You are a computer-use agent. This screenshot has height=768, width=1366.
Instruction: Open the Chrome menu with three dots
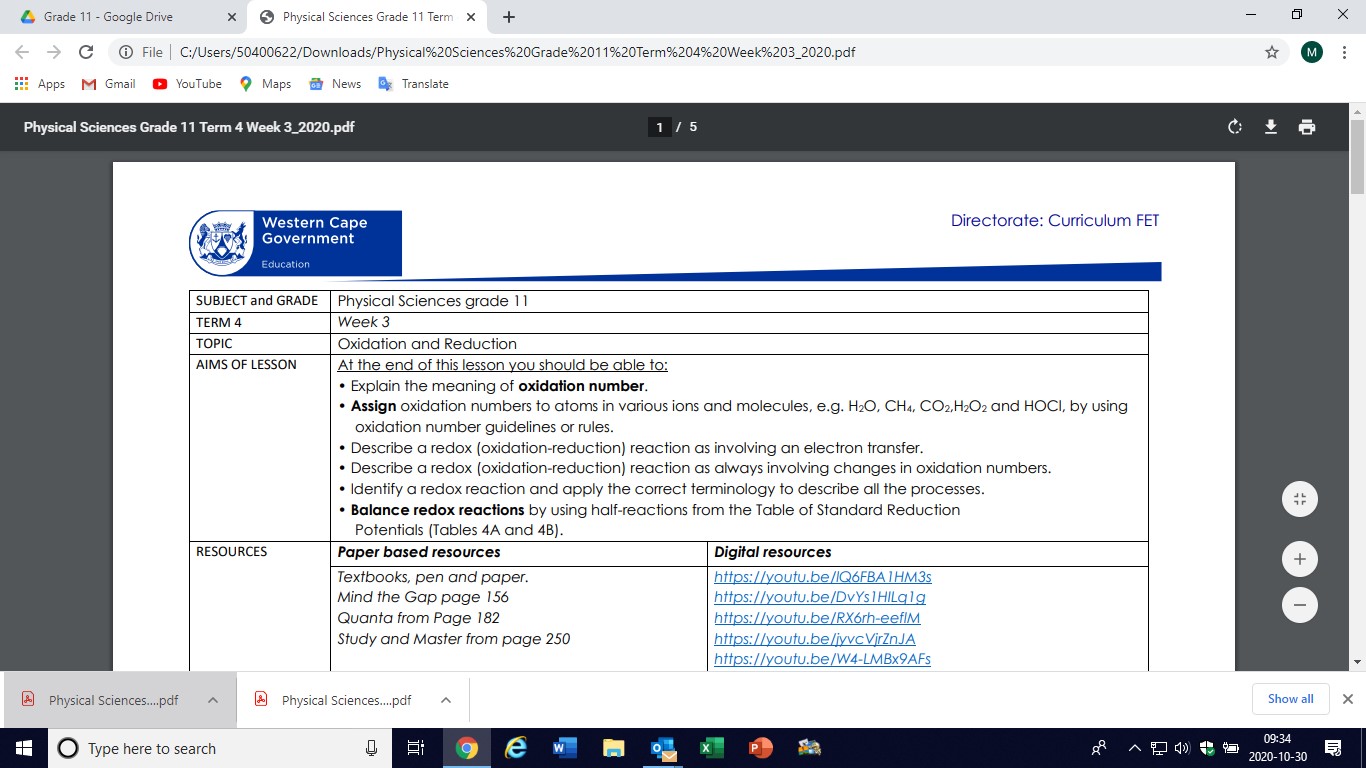click(x=1345, y=52)
